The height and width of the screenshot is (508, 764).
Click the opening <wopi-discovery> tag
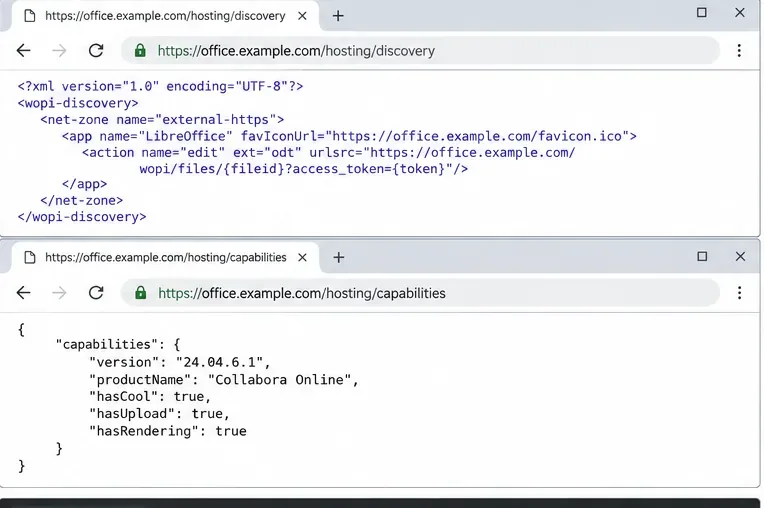78,103
